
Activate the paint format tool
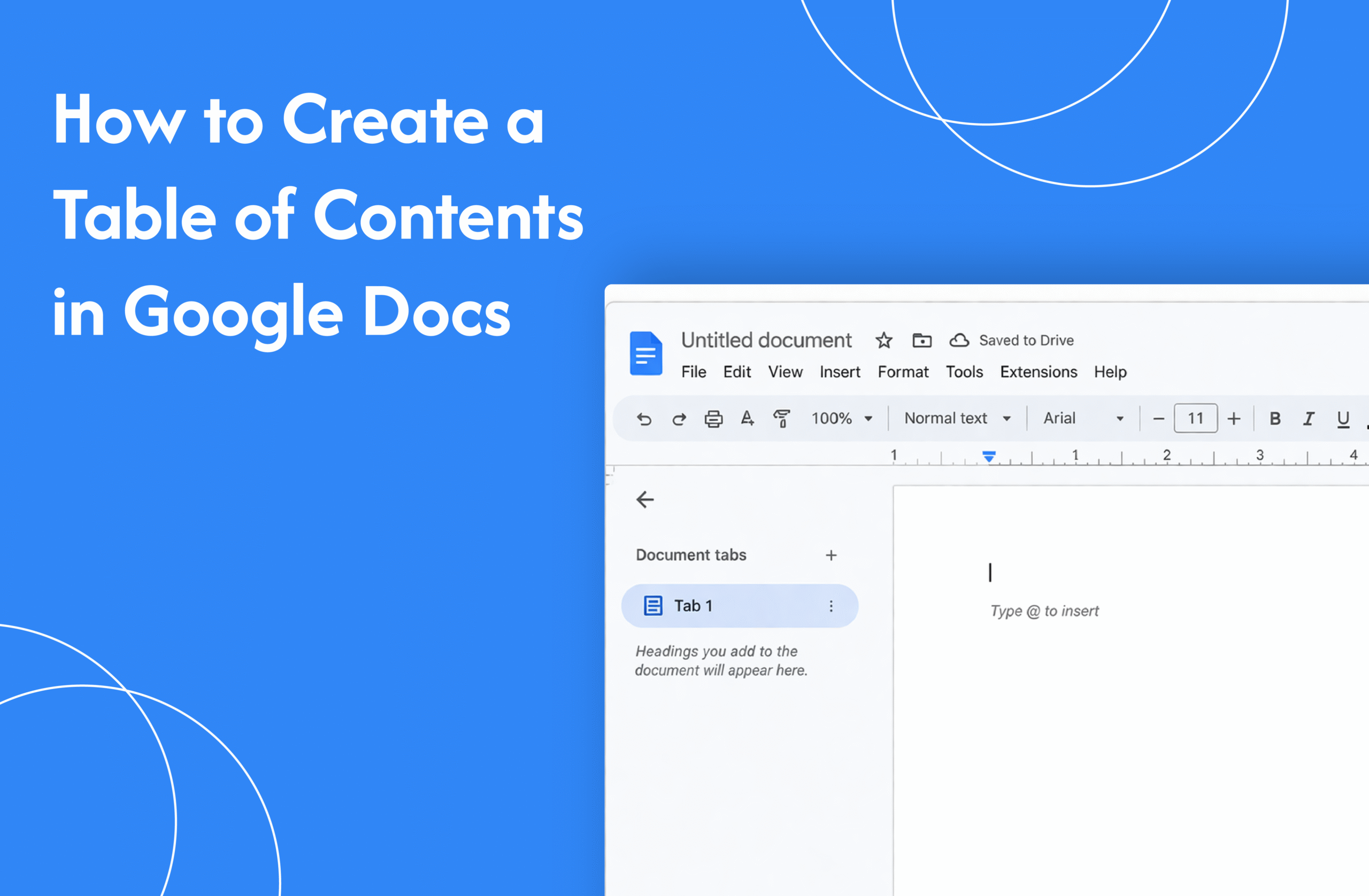782,419
